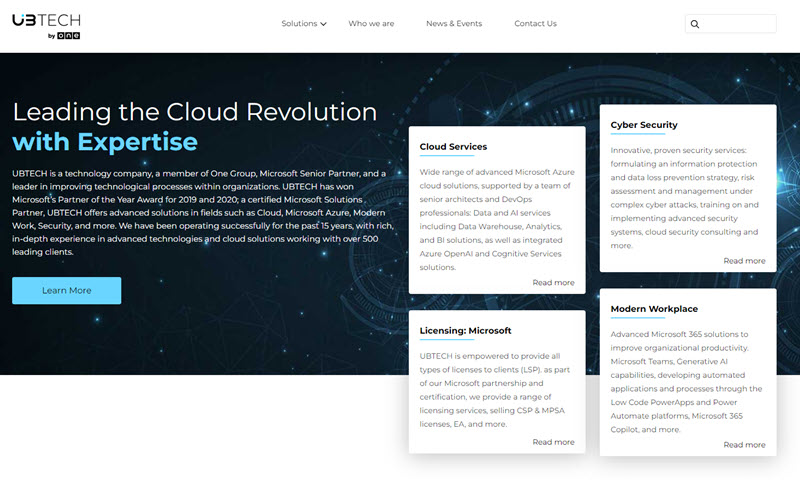
Task: Go to News & Events
Action: [x=454, y=23]
